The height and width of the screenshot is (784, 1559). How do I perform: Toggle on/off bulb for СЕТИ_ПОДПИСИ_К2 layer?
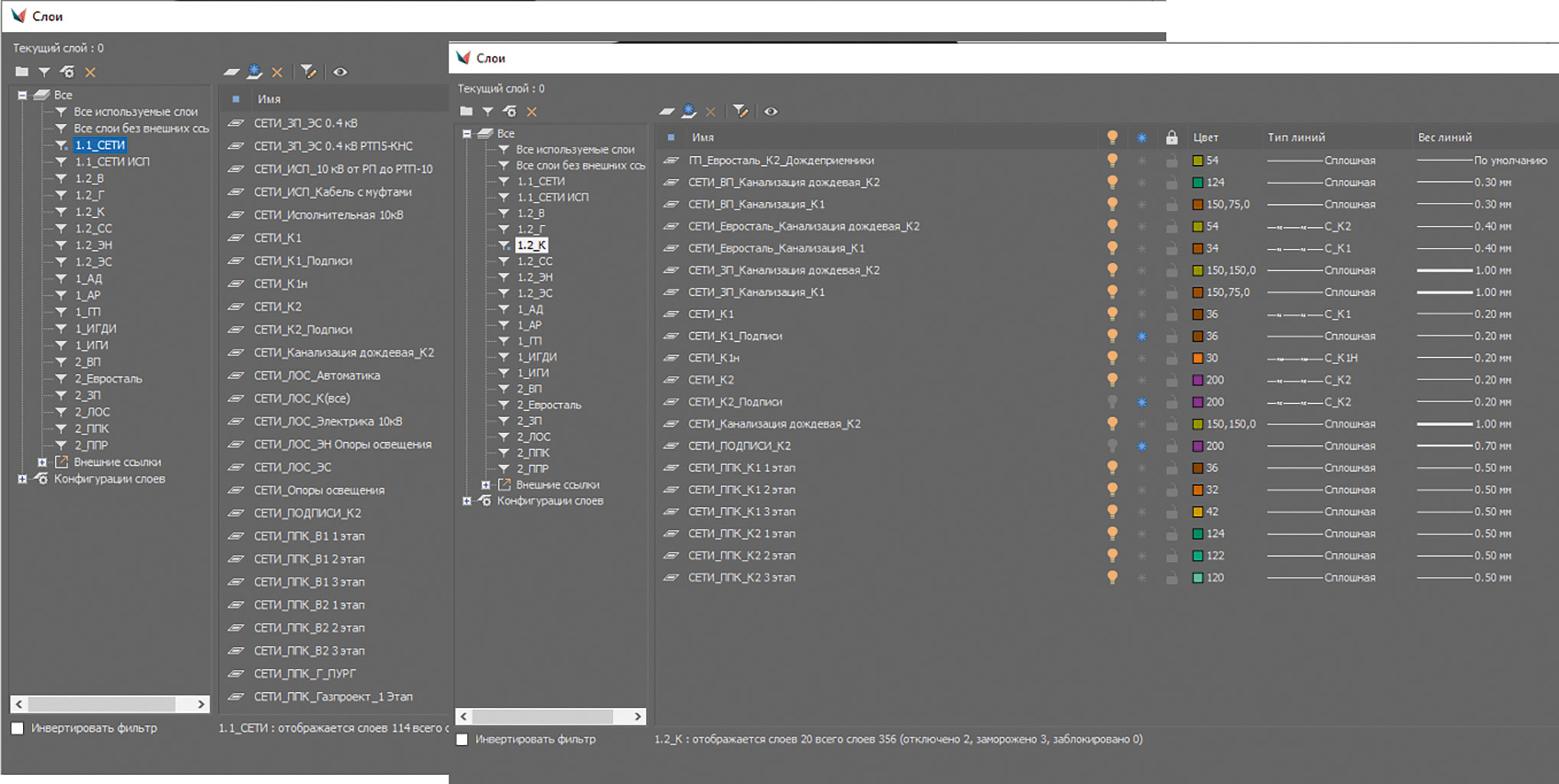[1113, 446]
